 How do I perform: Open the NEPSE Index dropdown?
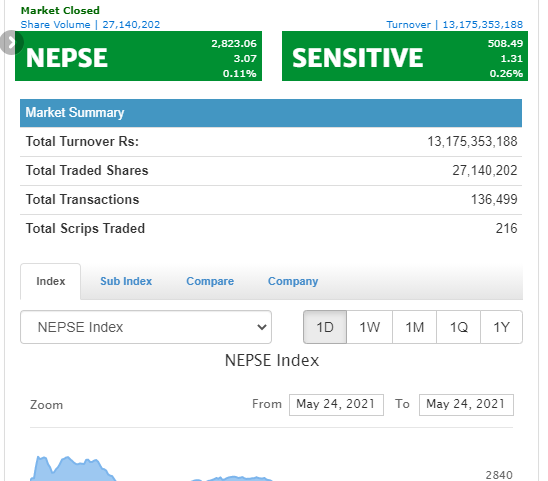(146, 327)
